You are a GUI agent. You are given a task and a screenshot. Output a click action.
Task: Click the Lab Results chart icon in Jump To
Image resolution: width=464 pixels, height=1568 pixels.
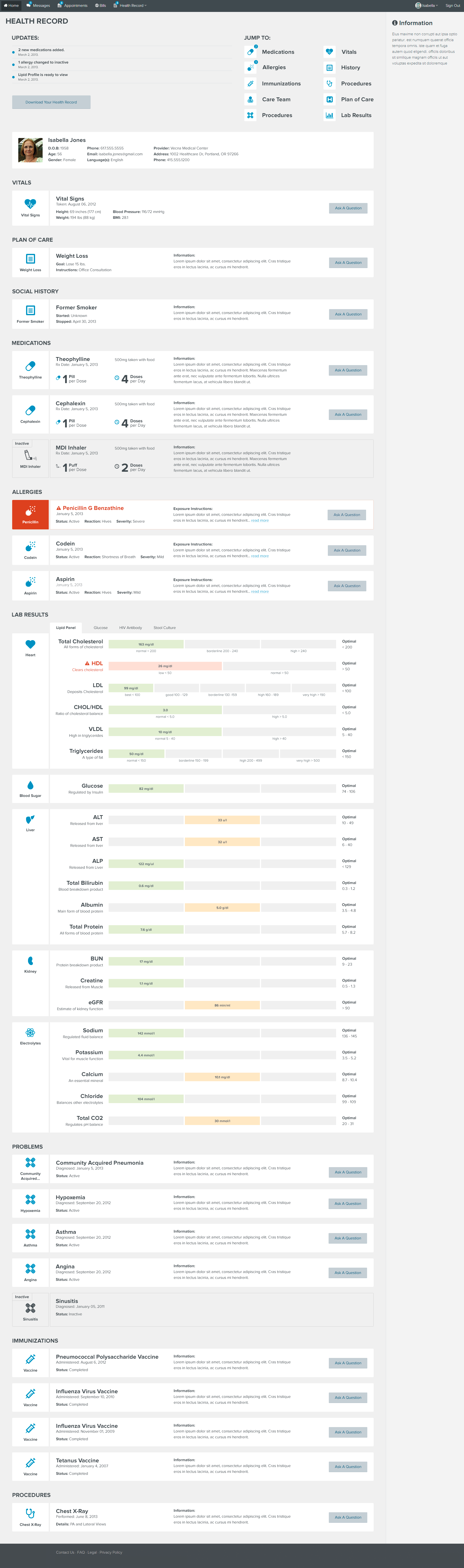click(x=329, y=115)
